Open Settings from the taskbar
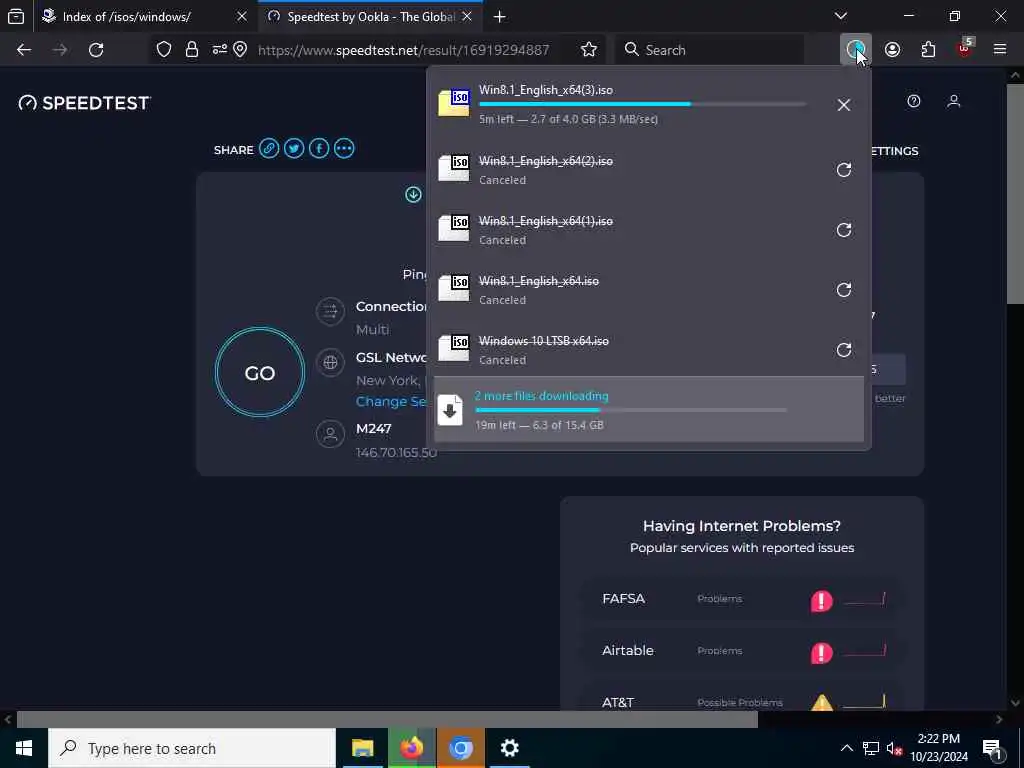 [509, 748]
